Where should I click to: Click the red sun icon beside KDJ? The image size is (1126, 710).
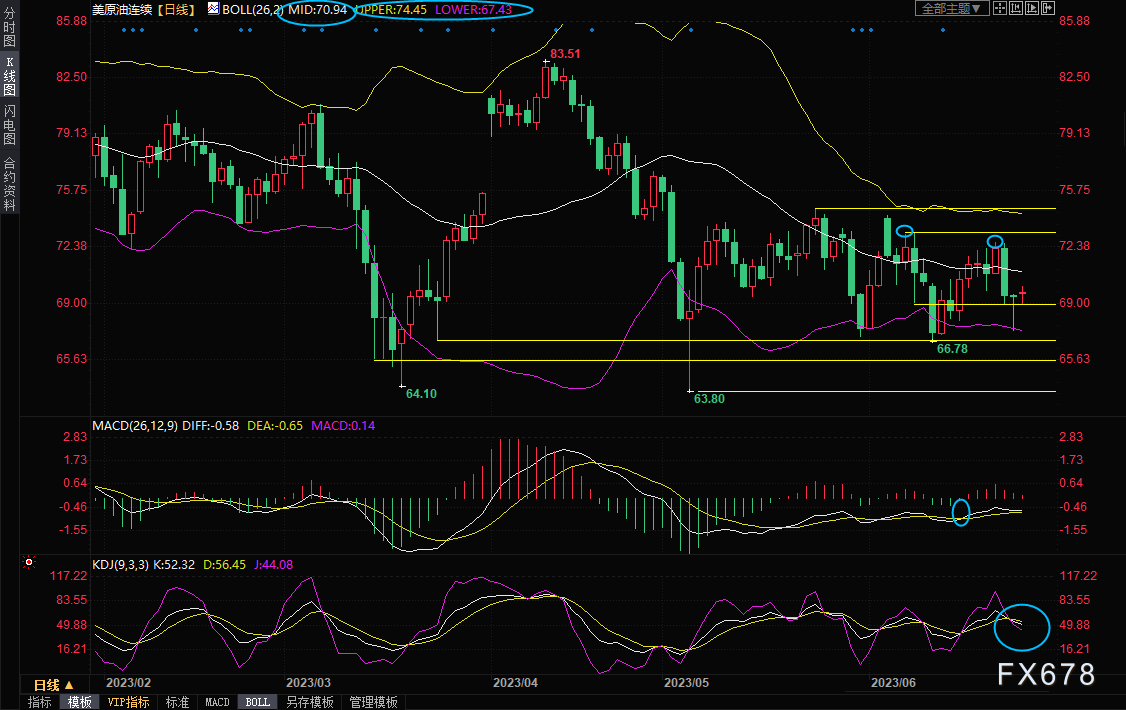click(29, 562)
